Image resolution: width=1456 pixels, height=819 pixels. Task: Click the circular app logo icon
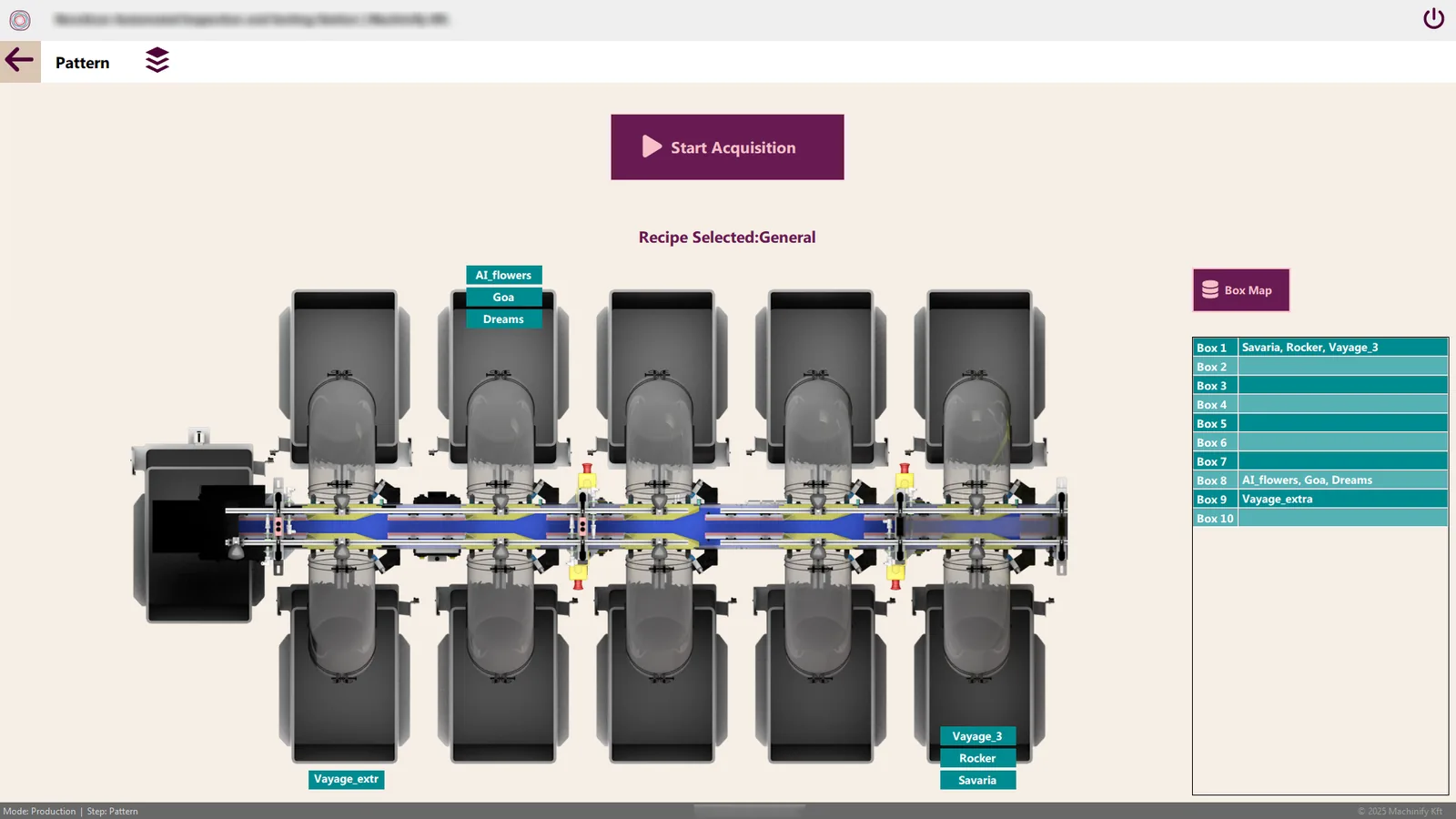click(x=20, y=19)
